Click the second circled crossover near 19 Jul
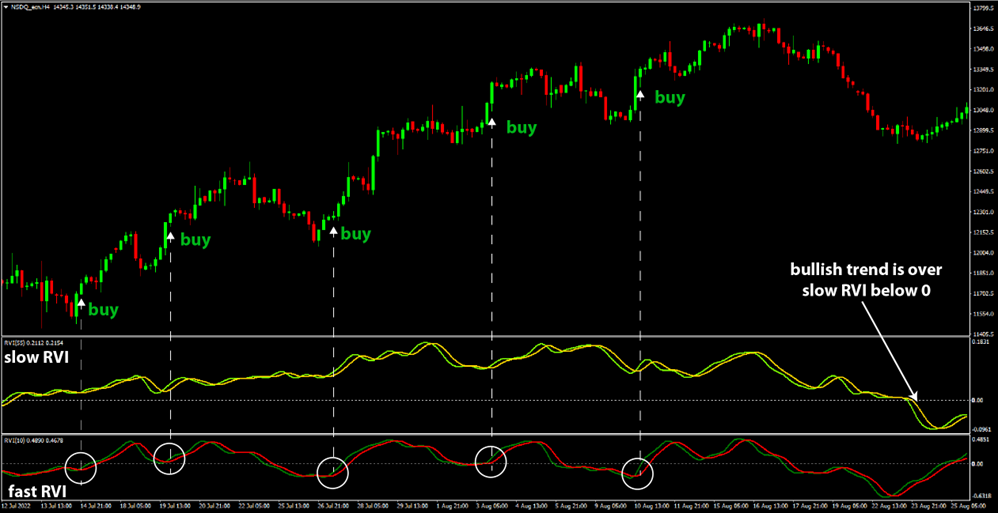 tap(170, 457)
